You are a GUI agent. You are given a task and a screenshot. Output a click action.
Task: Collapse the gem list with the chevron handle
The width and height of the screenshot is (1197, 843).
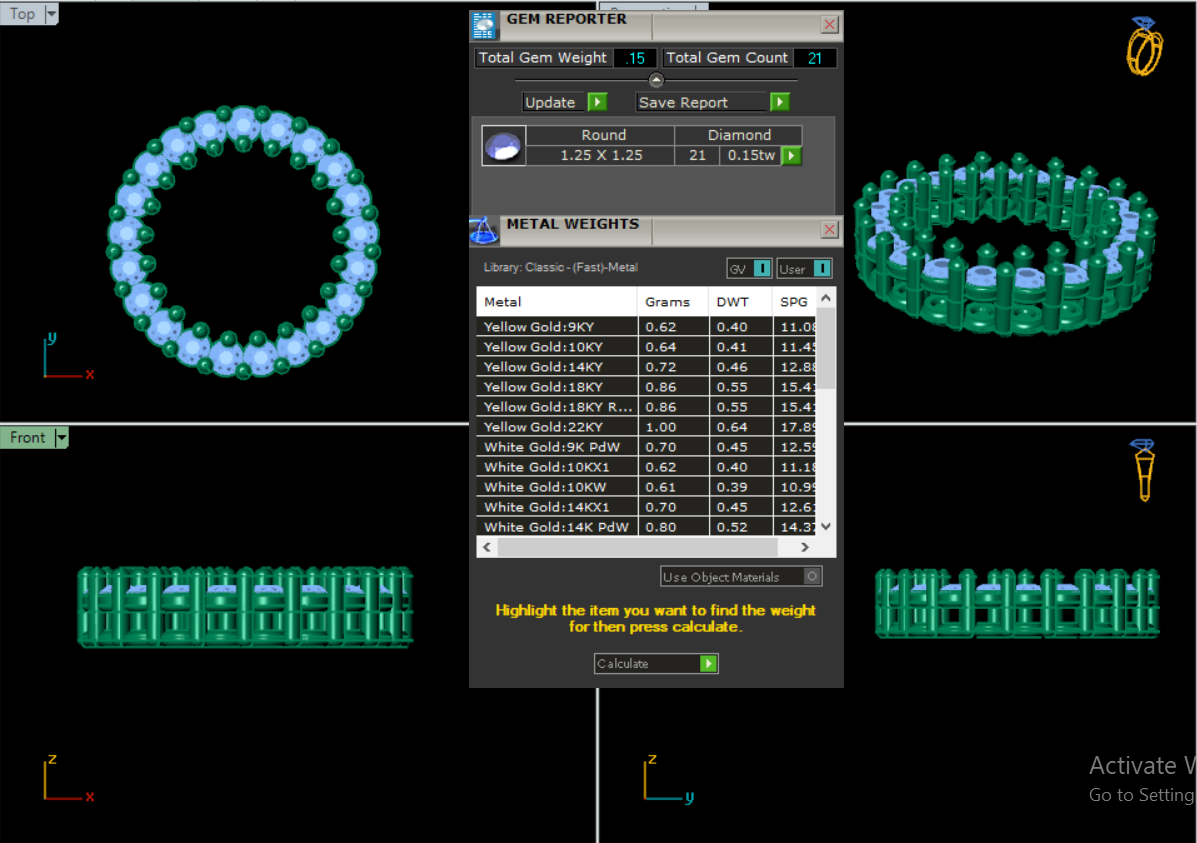coord(656,78)
